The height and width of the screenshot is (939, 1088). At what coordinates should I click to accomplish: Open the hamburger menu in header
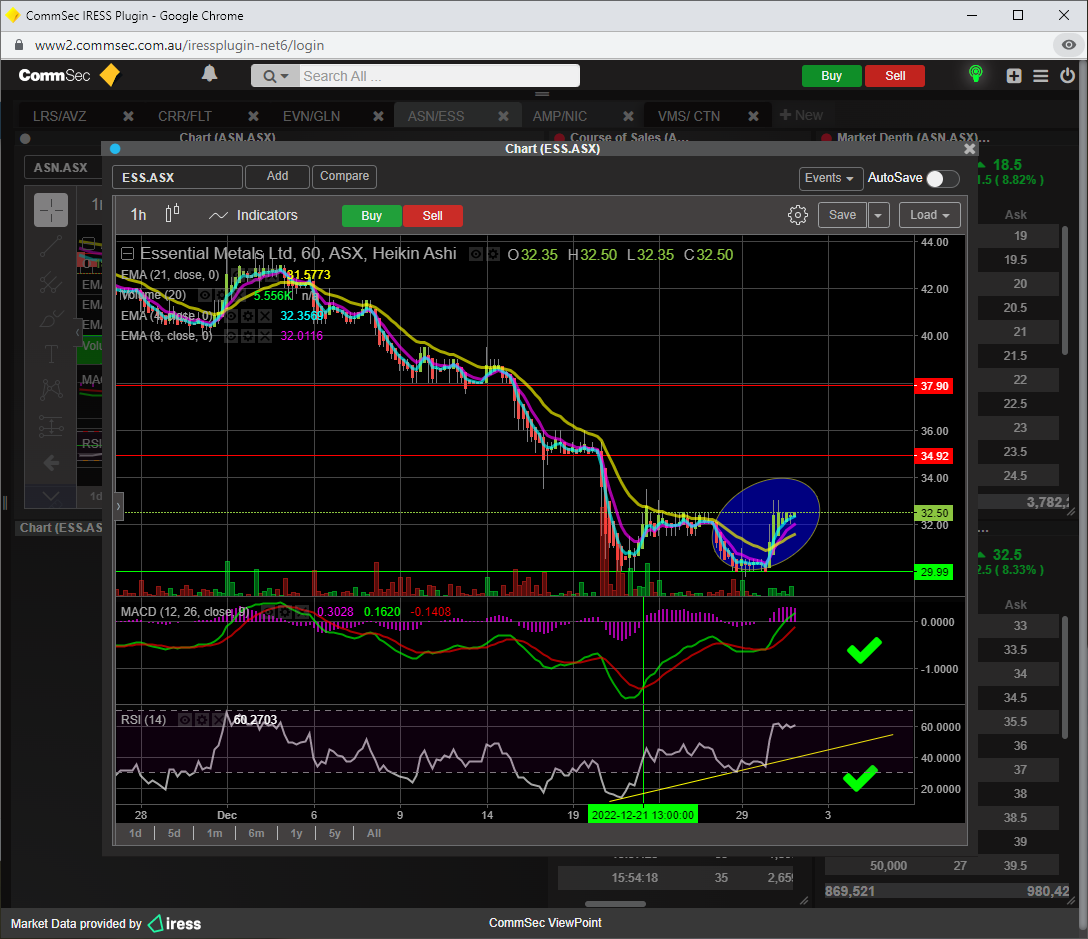coord(1041,76)
